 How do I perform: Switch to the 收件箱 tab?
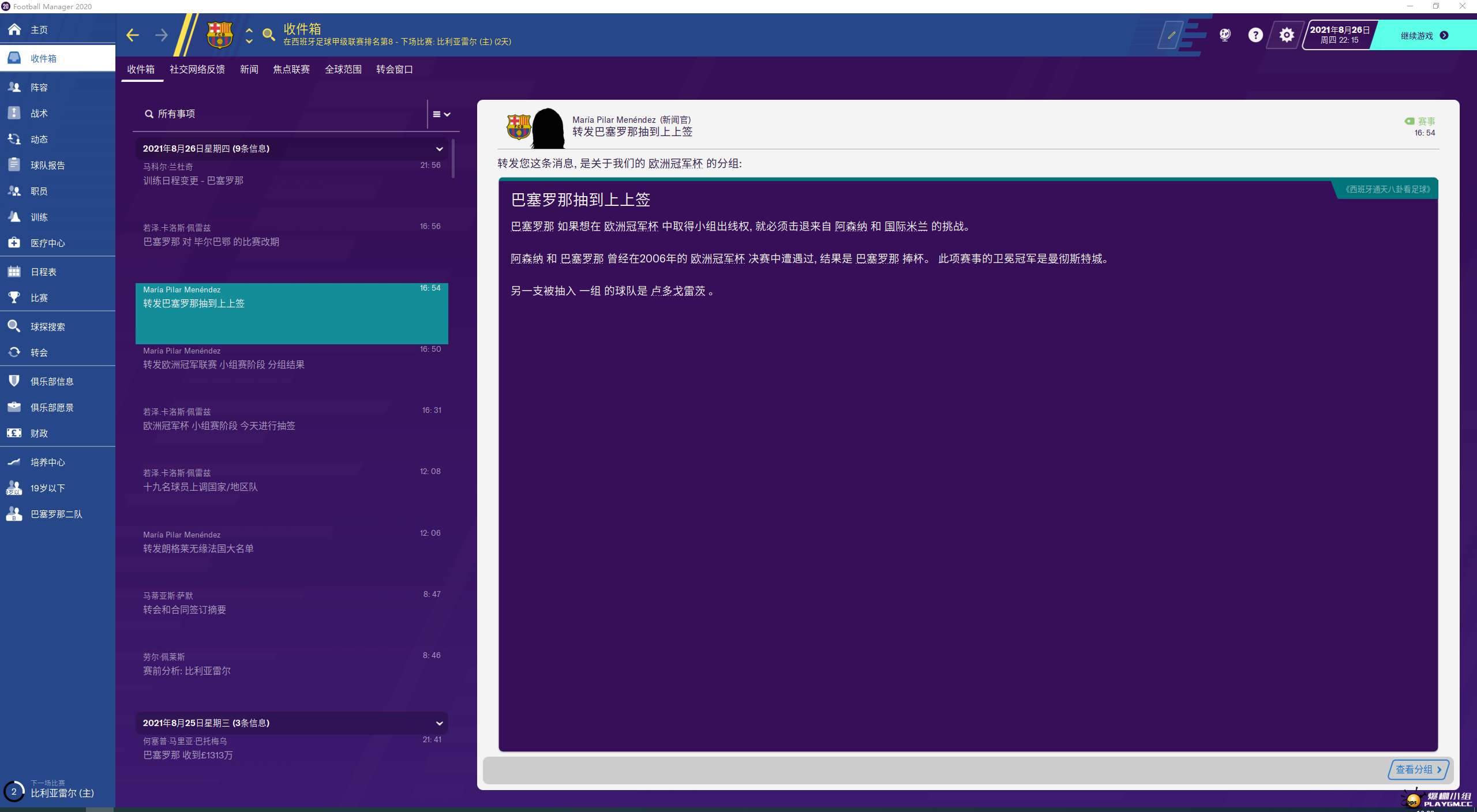141,69
